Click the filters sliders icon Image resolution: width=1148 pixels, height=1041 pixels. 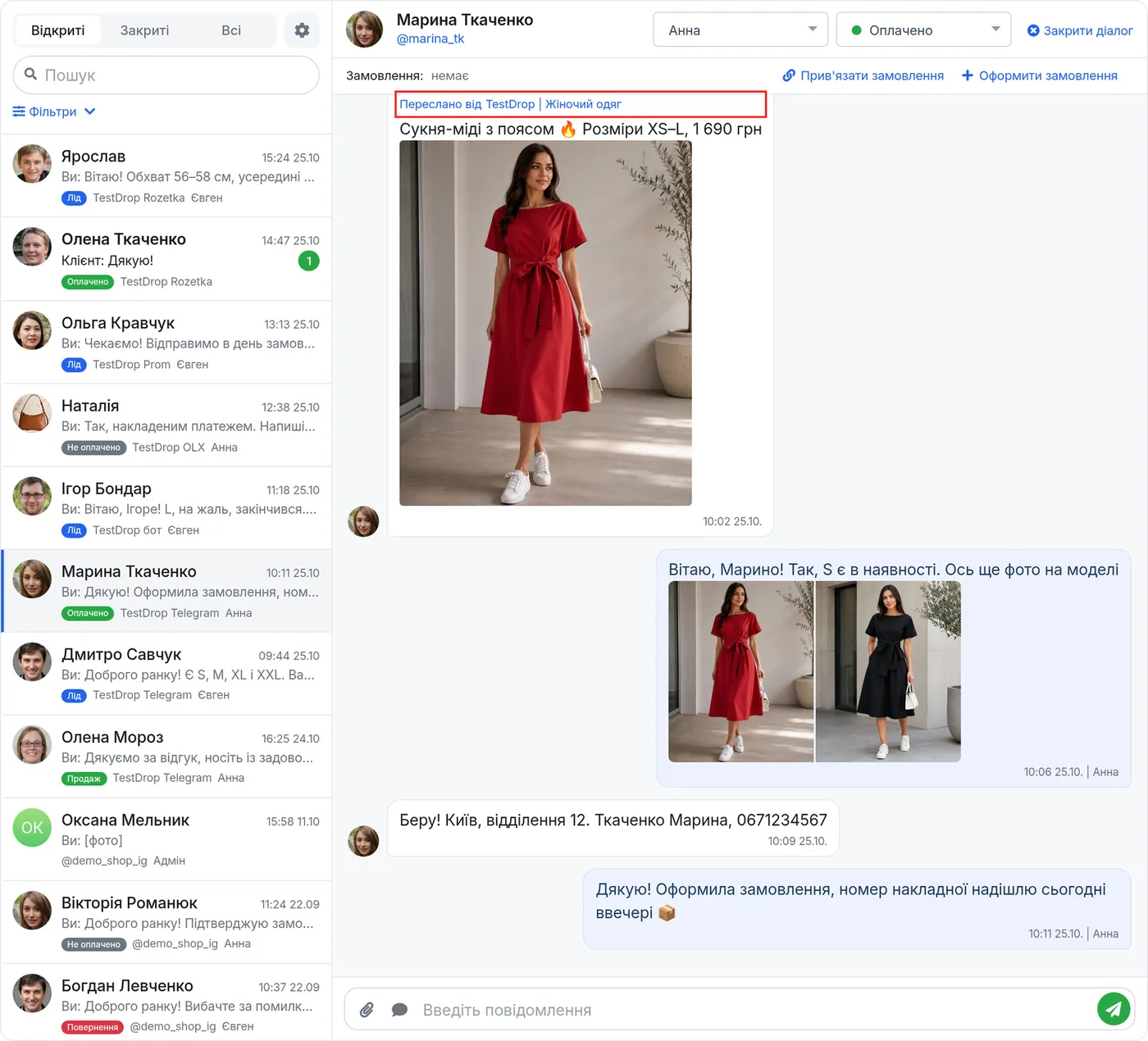(19, 111)
